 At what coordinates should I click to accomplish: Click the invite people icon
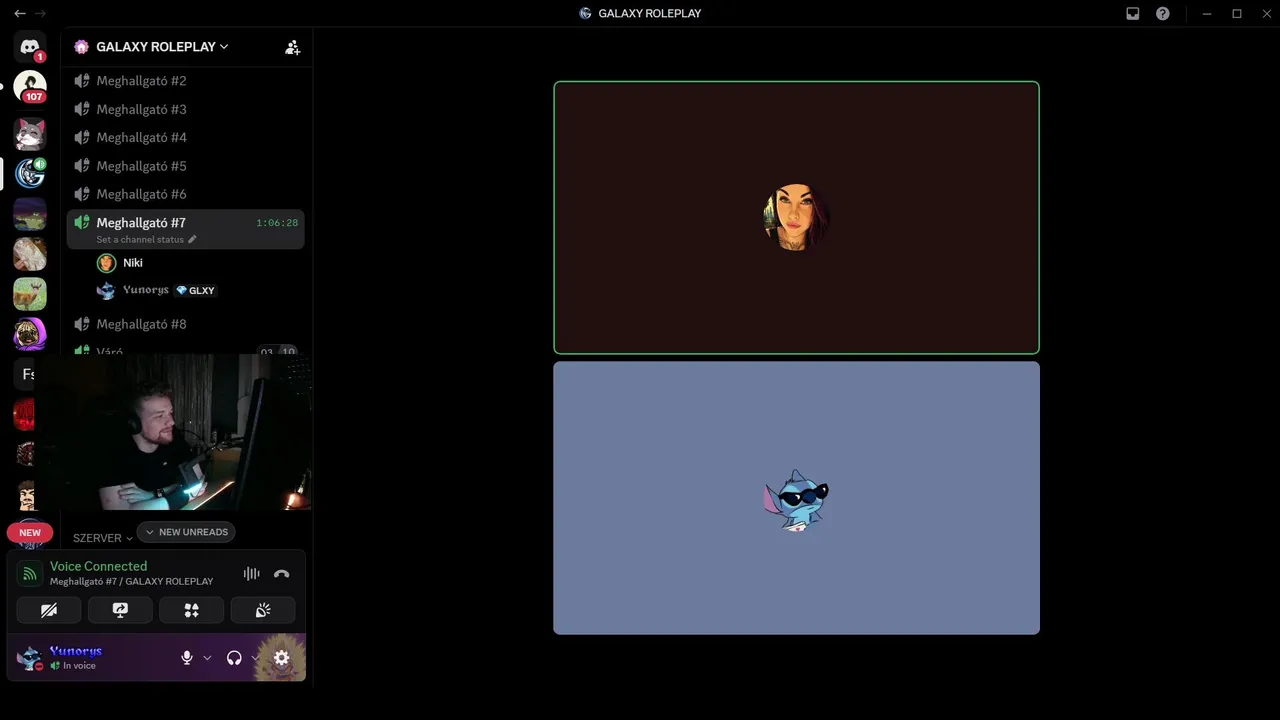[x=292, y=47]
